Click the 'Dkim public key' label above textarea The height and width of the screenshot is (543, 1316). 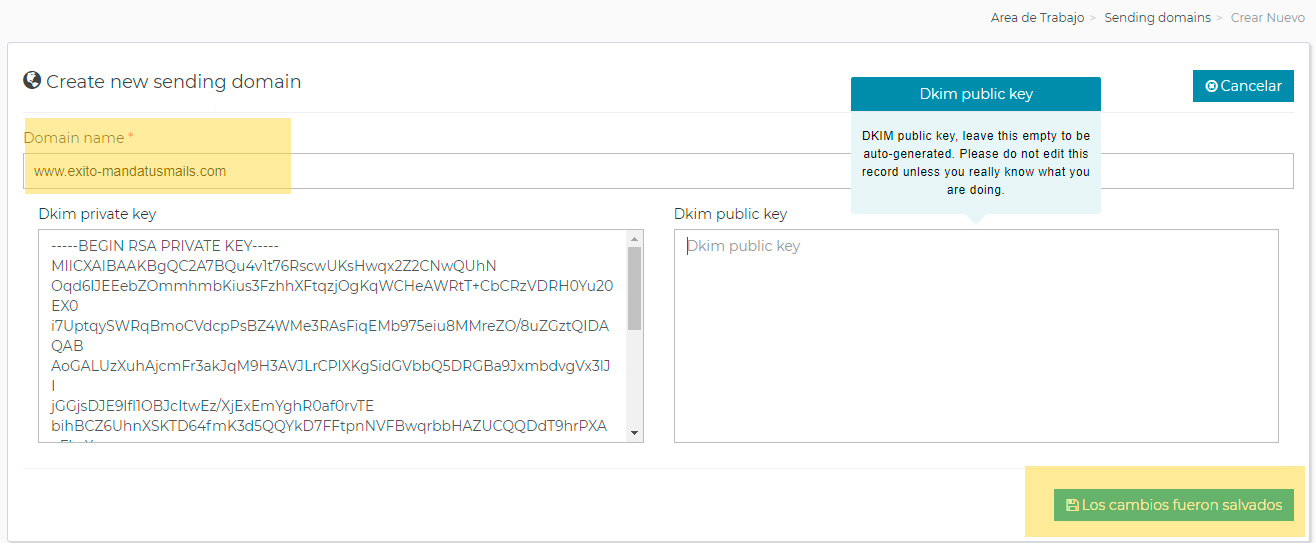(x=730, y=214)
